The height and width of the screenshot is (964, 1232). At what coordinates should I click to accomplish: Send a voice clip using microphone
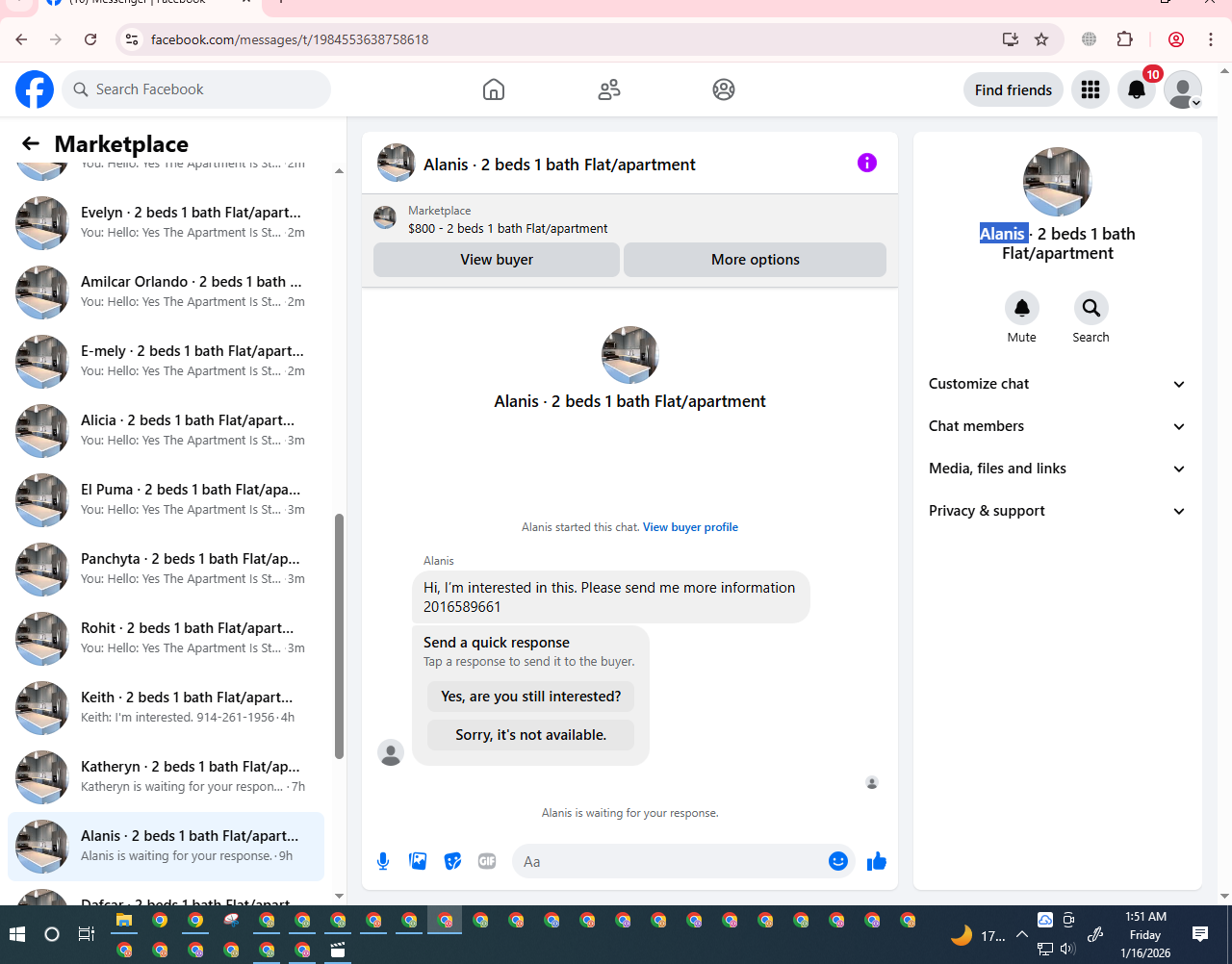pyautogui.click(x=383, y=861)
